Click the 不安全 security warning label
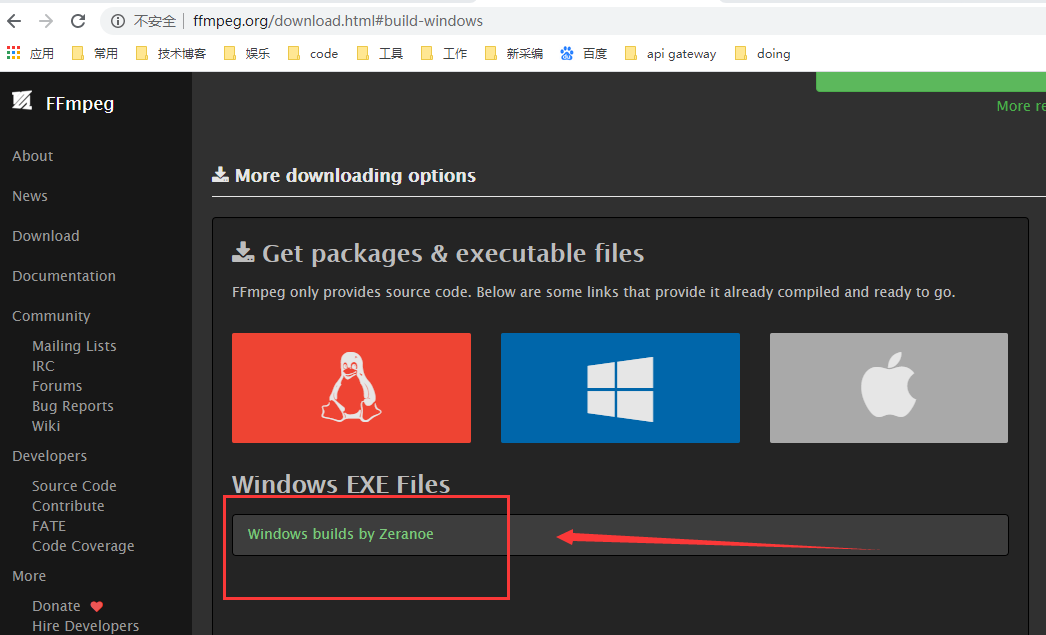The height and width of the screenshot is (635, 1046). (154, 21)
